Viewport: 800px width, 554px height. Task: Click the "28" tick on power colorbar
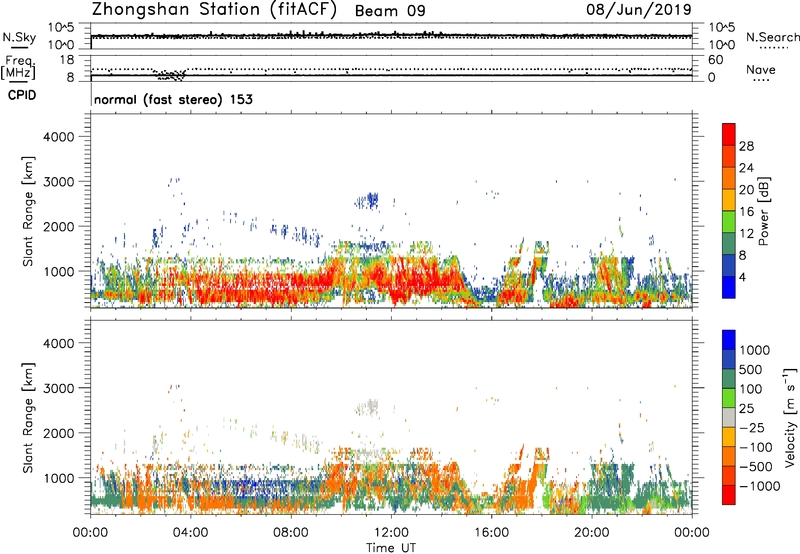746,146
